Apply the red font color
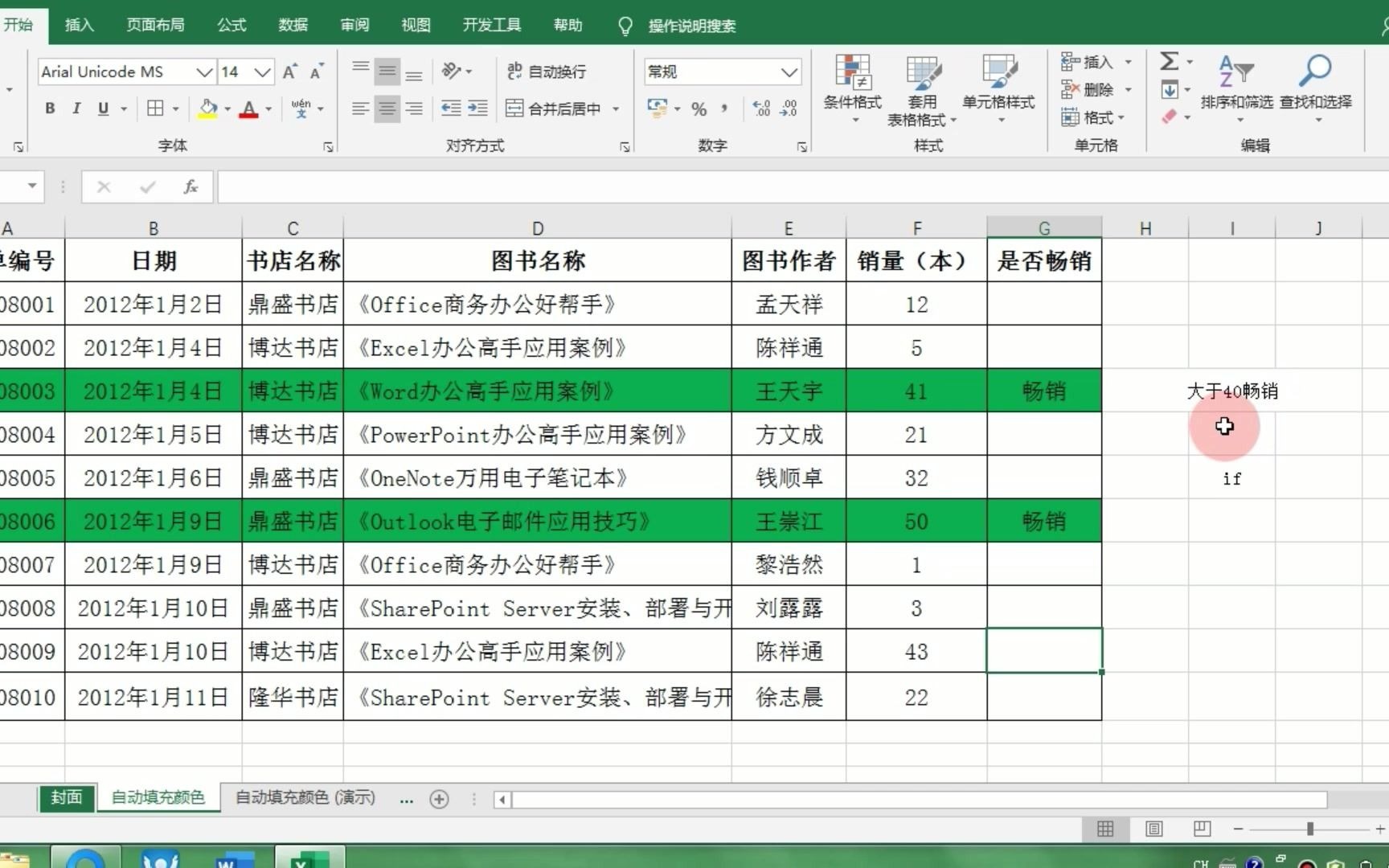This screenshot has width=1389, height=868. (249, 108)
